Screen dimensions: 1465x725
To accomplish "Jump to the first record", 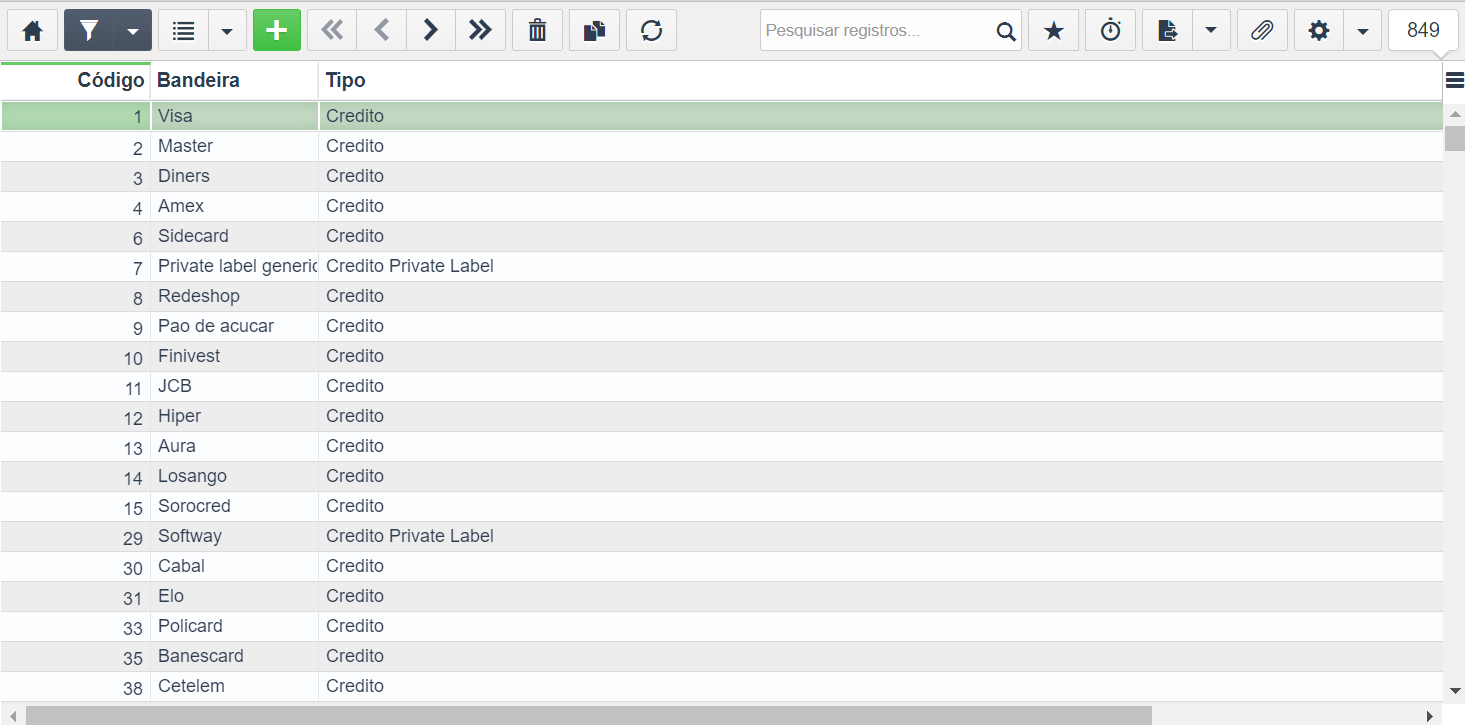I will point(332,30).
